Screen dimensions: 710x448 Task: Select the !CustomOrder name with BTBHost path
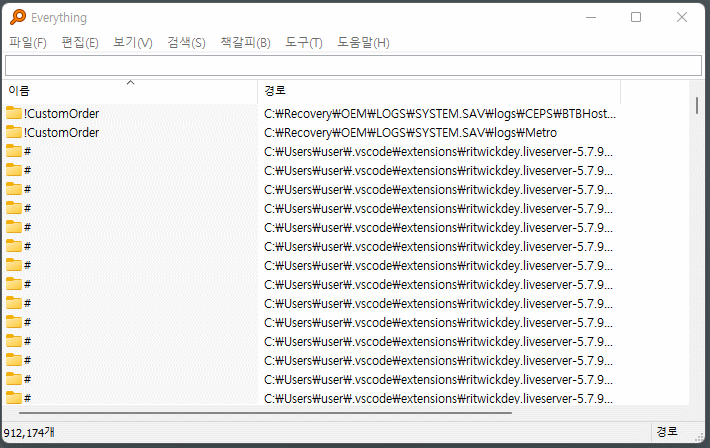coord(62,114)
